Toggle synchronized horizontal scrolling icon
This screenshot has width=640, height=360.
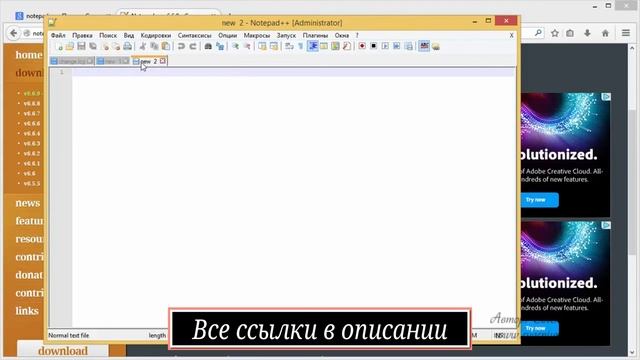pyautogui.click(x=274, y=47)
